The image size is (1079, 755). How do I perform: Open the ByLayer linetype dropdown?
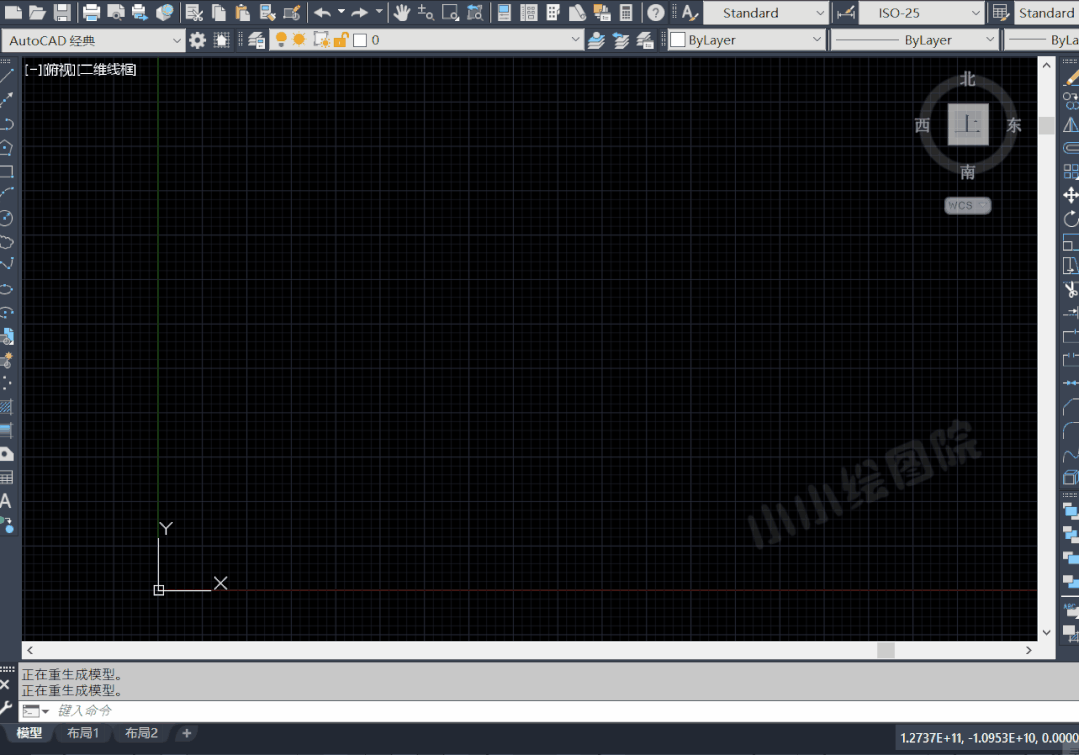click(x=915, y=40)
